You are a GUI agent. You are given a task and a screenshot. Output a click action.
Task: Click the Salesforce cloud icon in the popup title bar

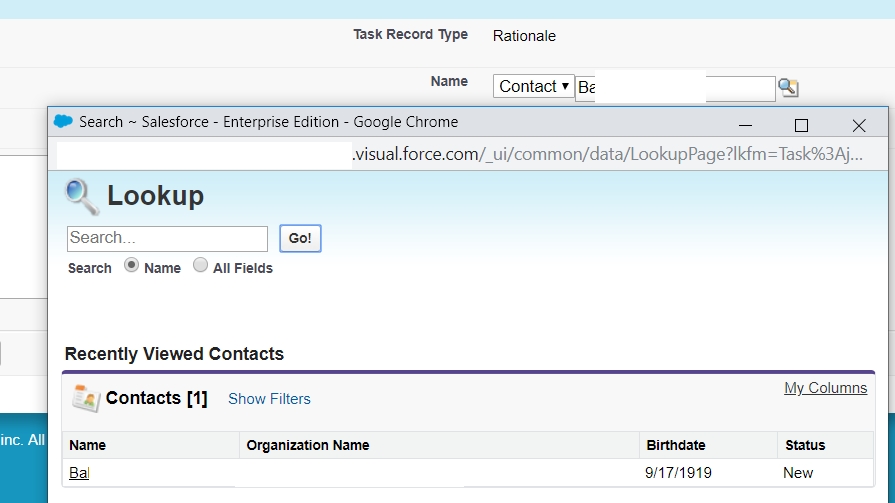63,122
